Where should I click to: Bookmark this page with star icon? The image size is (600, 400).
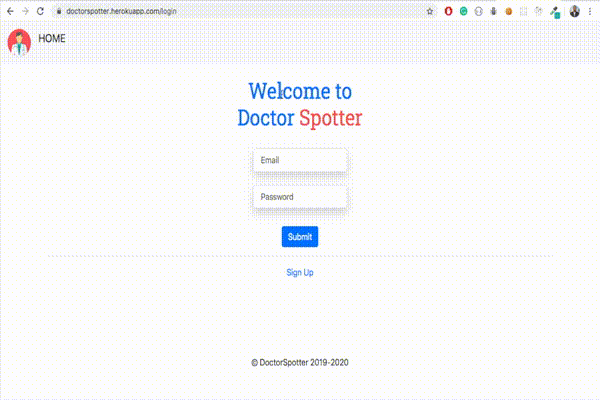[430, 11]
